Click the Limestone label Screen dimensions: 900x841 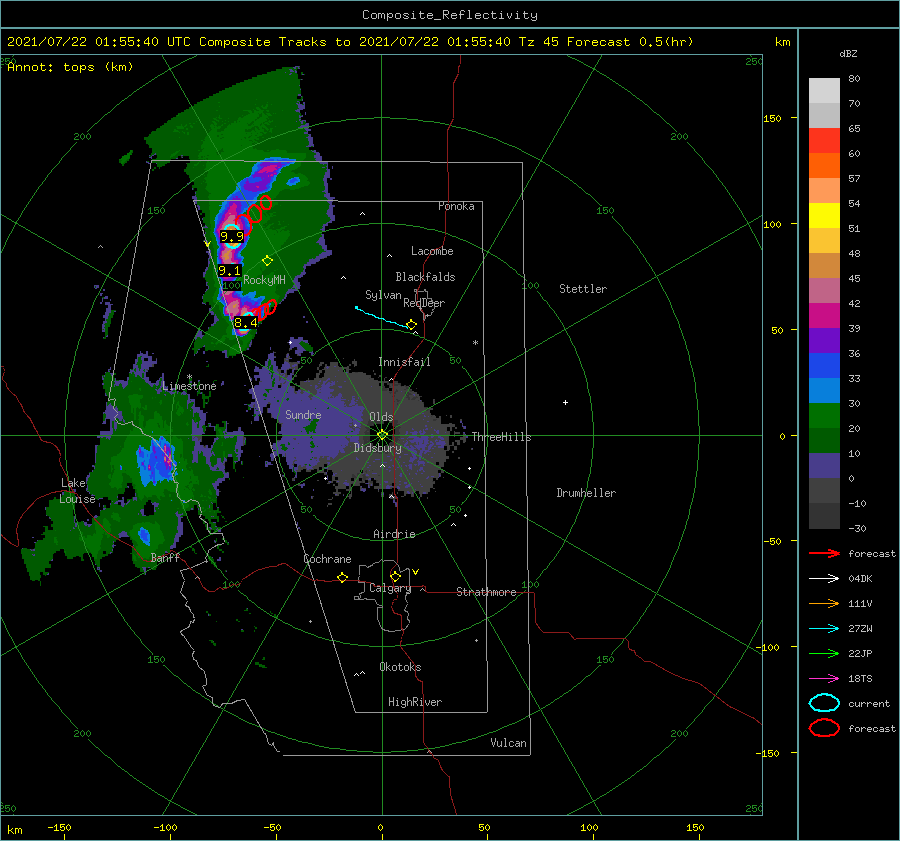coord(189,386)
